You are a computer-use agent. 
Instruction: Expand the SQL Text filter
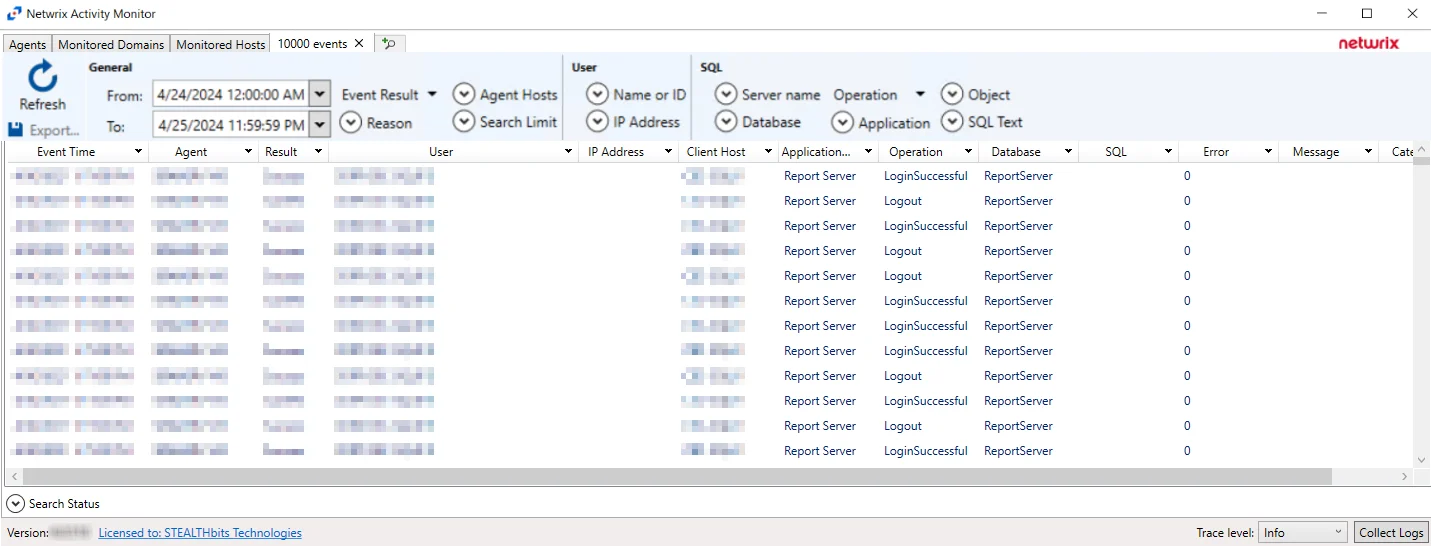pos(952,122)
